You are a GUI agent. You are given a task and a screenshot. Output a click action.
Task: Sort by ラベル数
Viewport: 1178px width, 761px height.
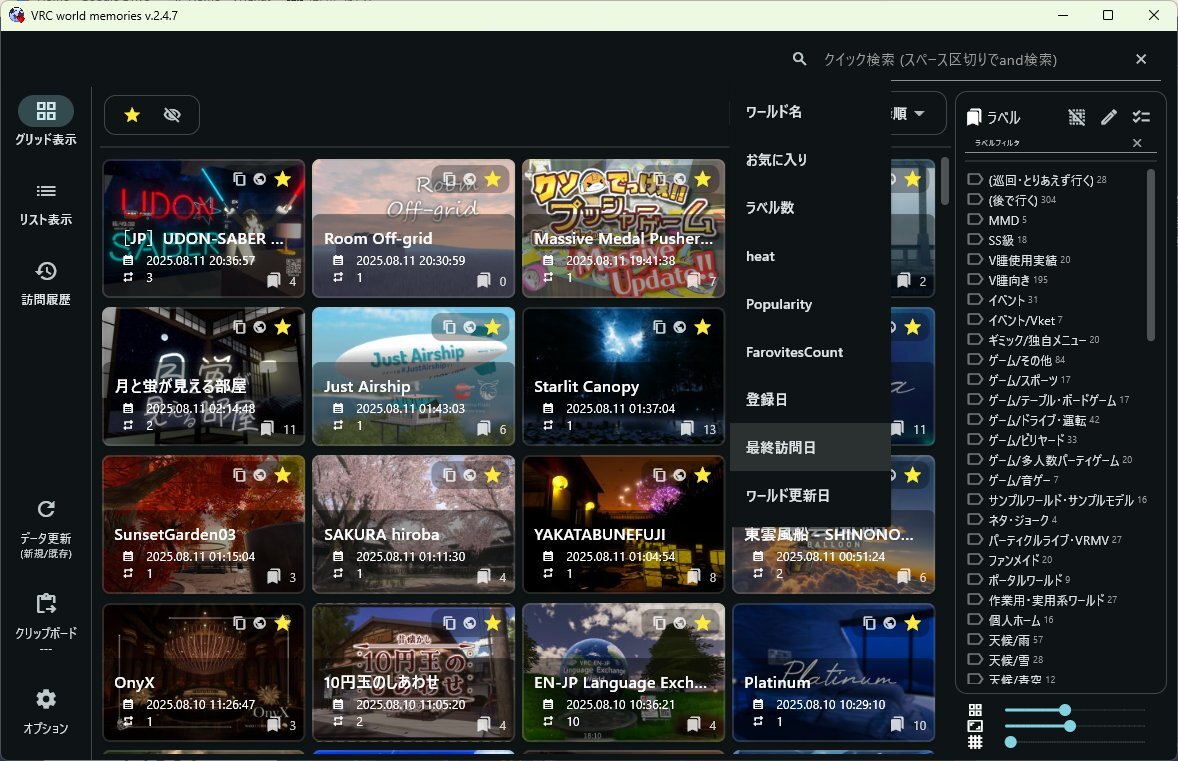(x=810, y=208)
